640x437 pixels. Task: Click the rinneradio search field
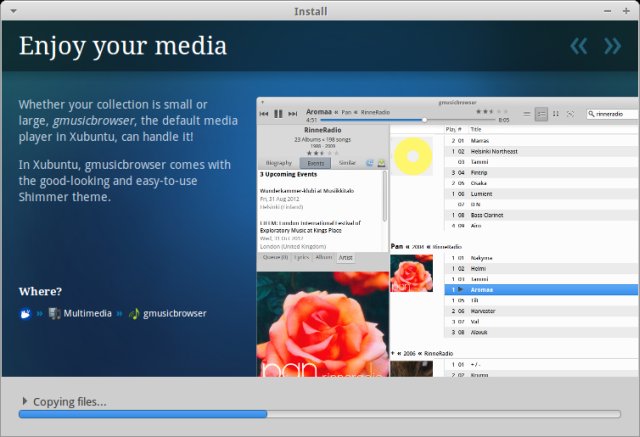[614, 114]
